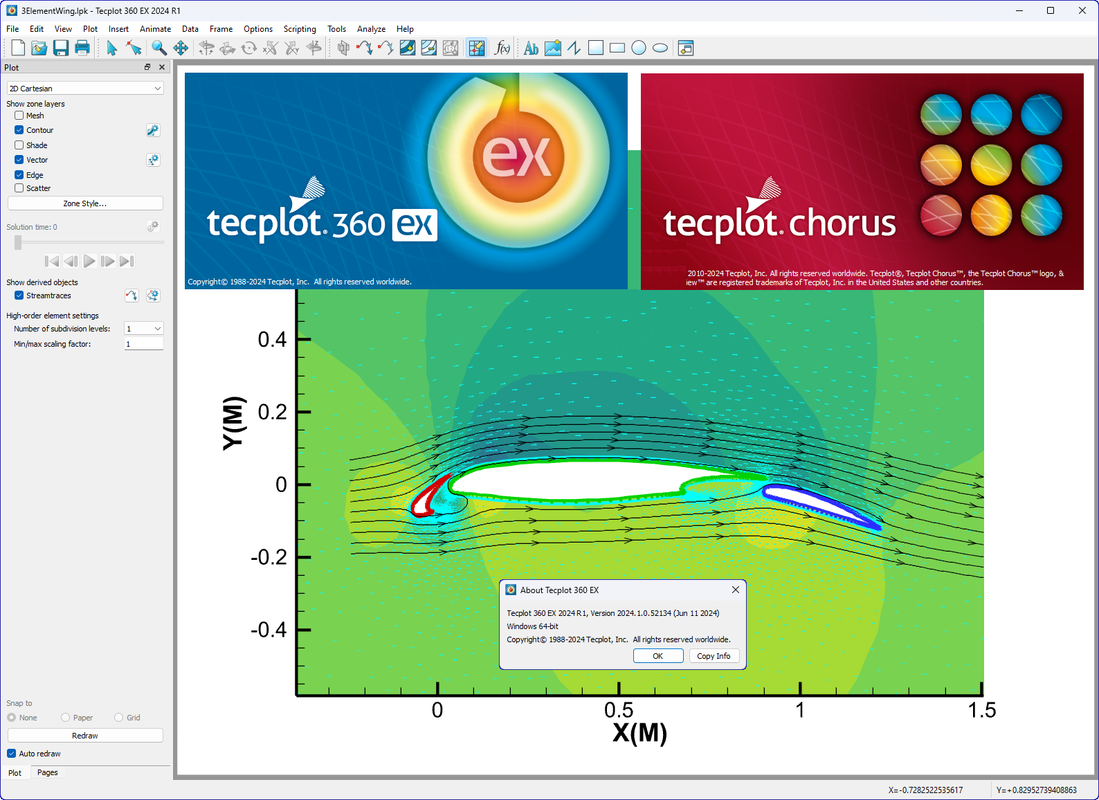Jump to first solution time step

pyautogui.click(x=52, y=262)
